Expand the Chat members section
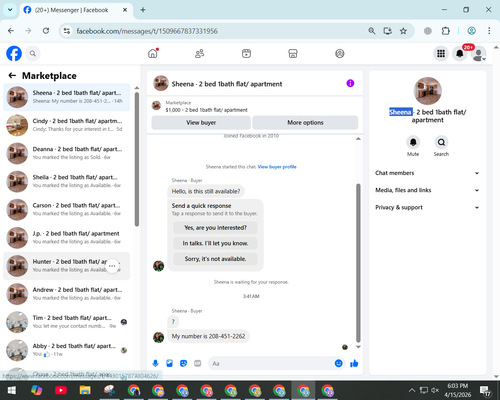500x400 pixels. (x=427, y=173)
